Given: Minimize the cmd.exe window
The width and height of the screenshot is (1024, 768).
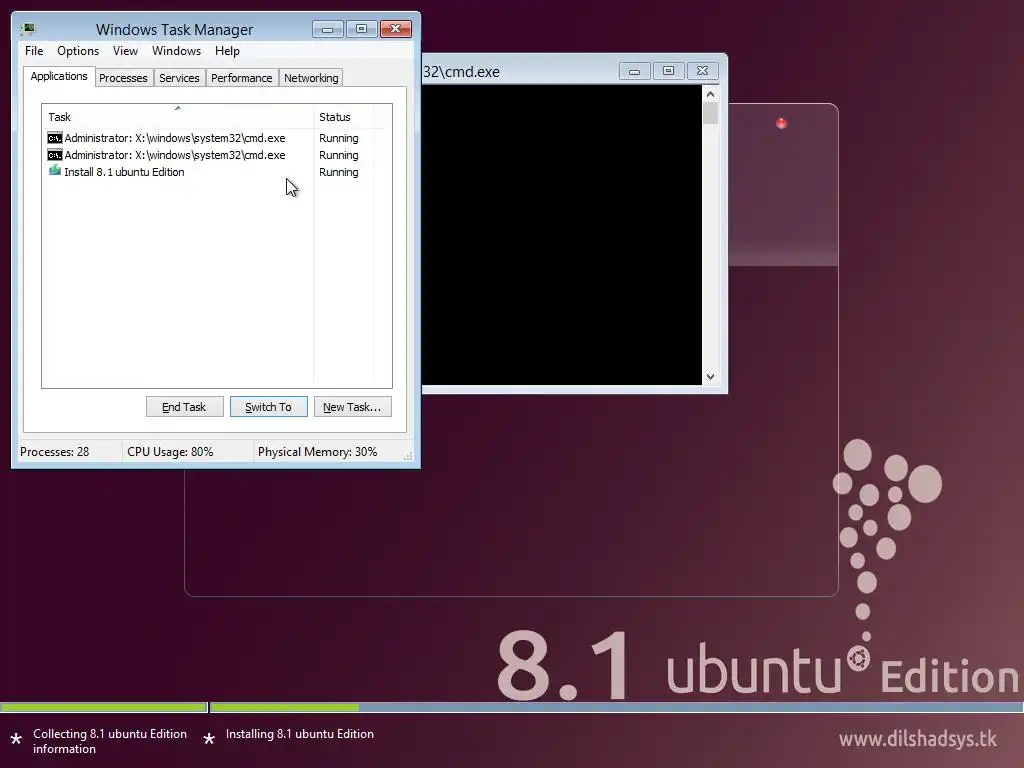Looking at the screenshot, I should tap(634, 71).
